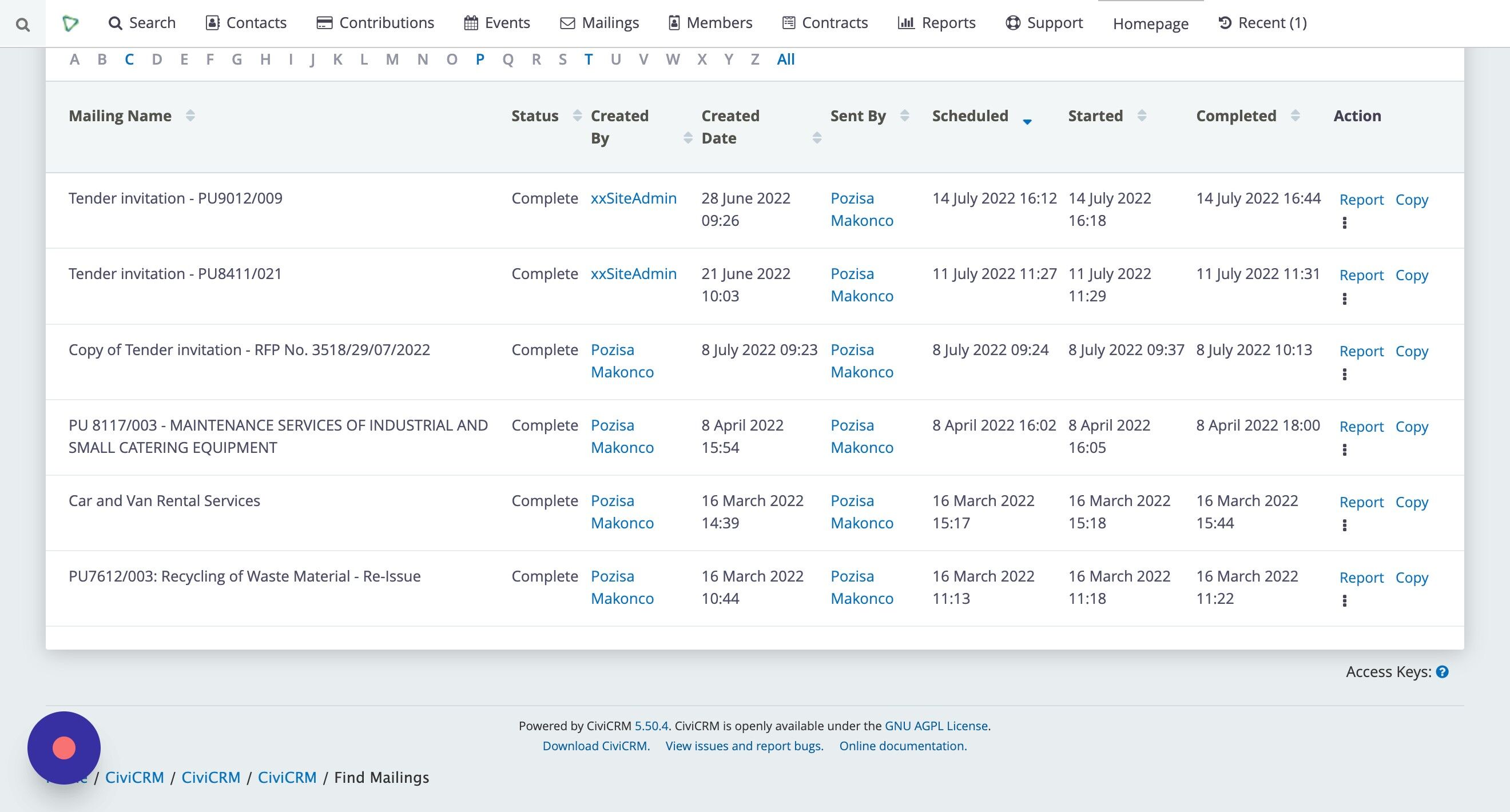Sort table by Sent By column
The height and width of the screenshot is (812, 1510).
(x=904, y=116)
